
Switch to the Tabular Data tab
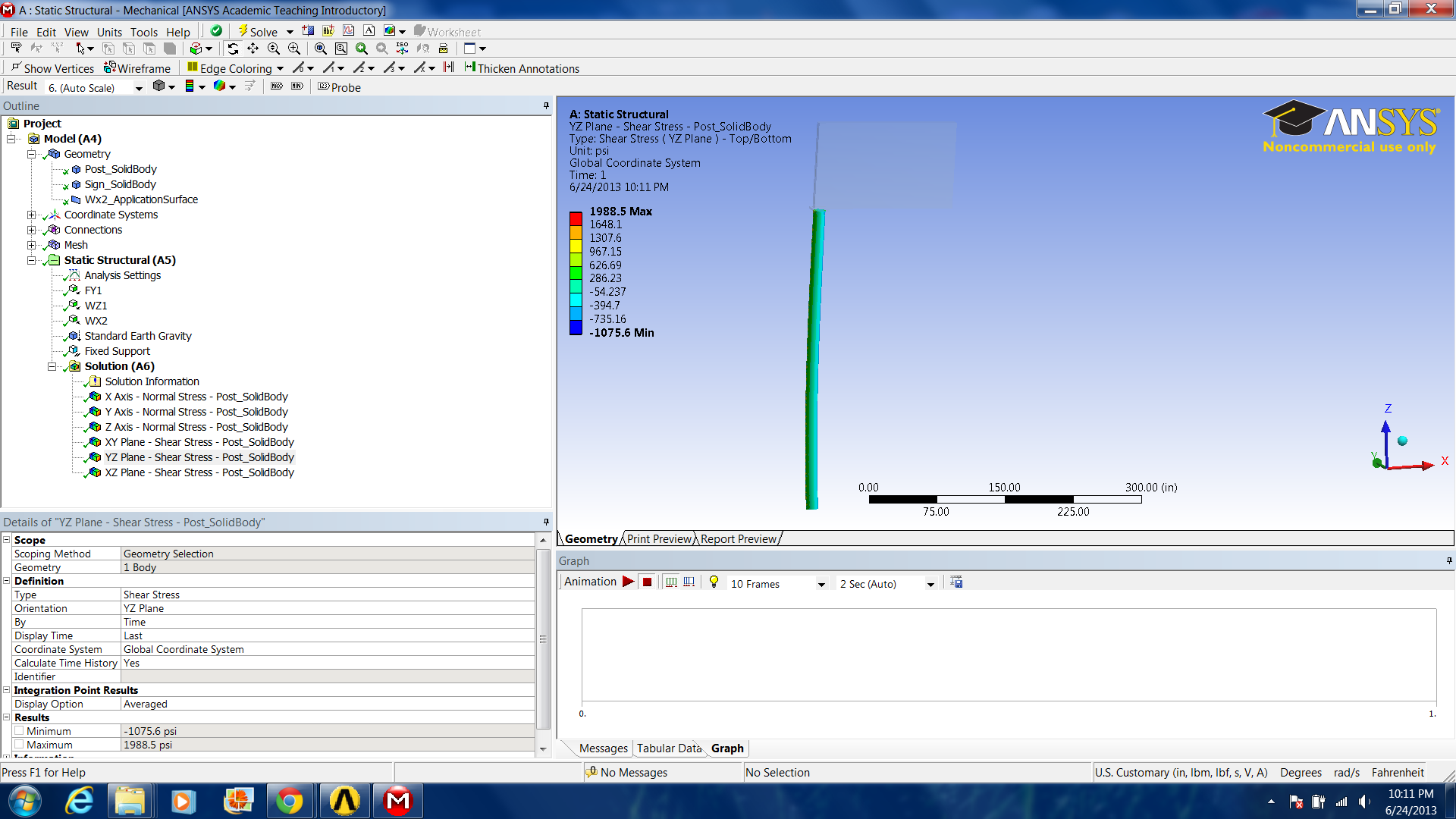669,748
